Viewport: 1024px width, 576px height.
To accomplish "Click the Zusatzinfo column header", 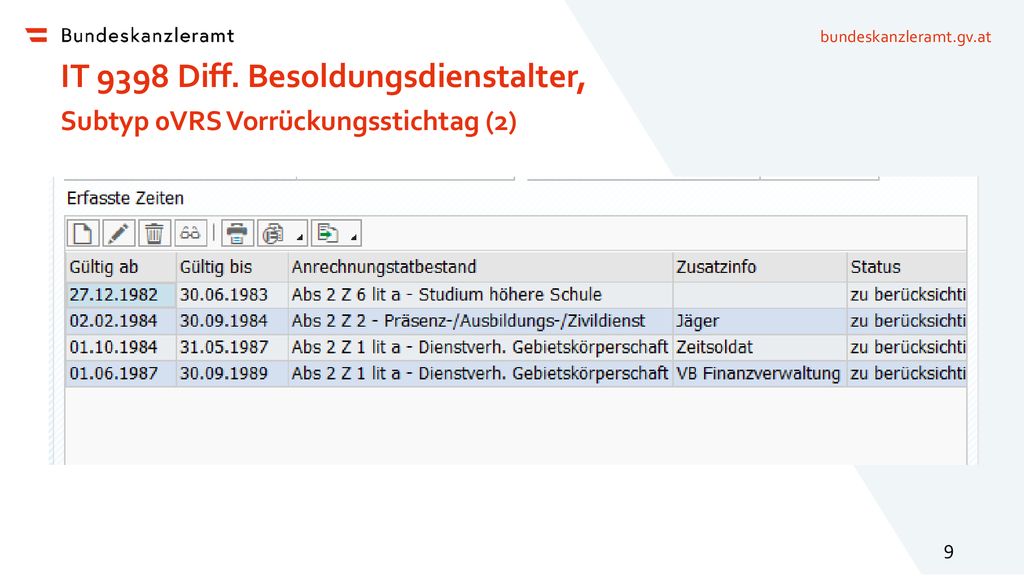I will point(760,267).
